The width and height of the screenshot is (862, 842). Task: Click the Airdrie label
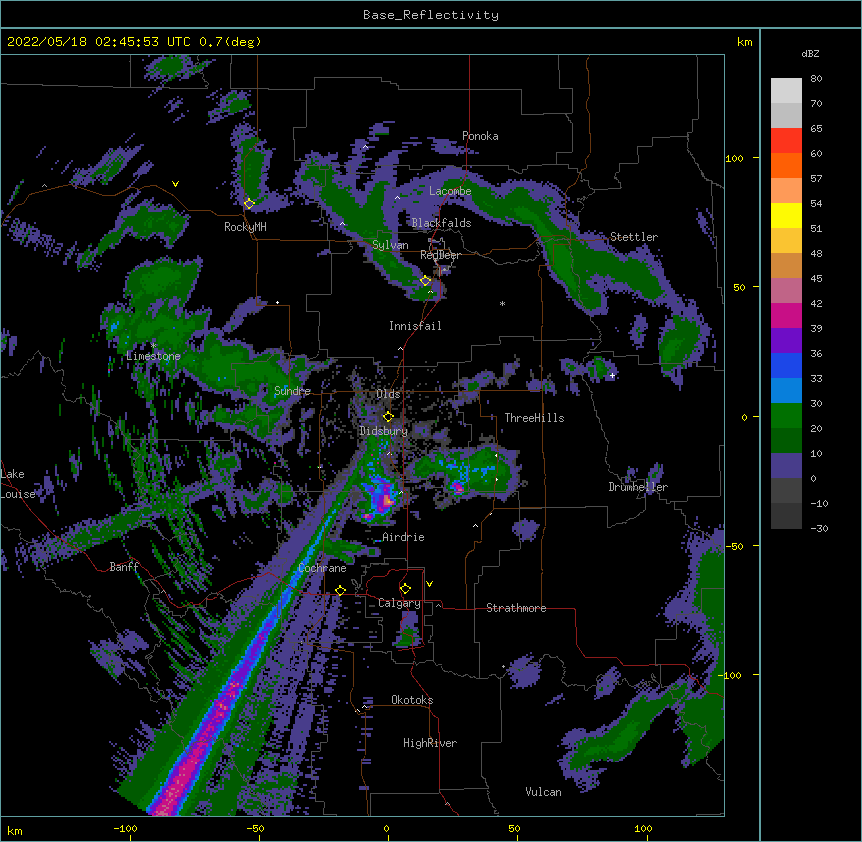[x=403, y=537]
